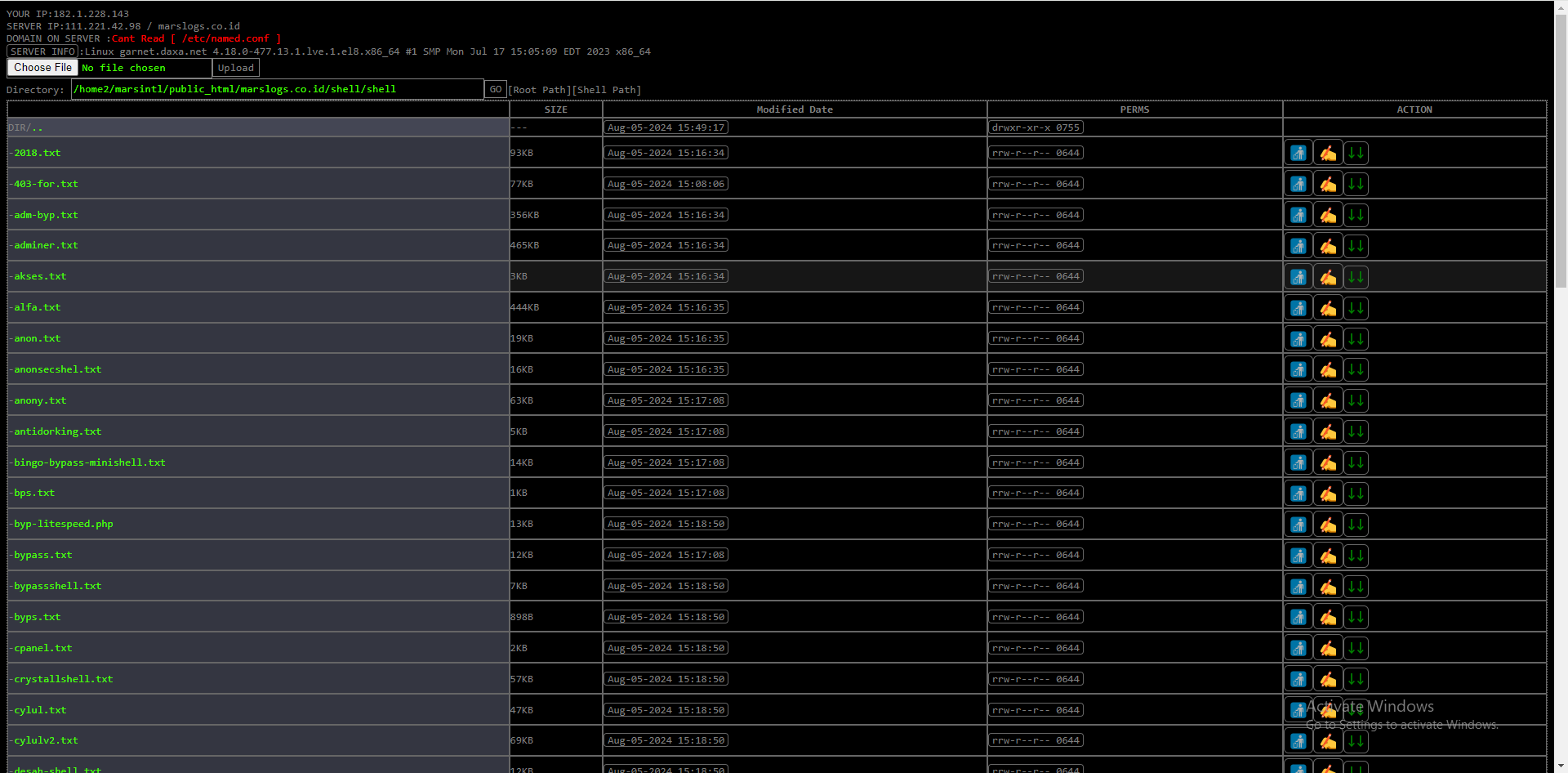This screenshot has width=1568, height=773.
Task: Download bypassshell.txt via green arrows
Action: coord(1356,586)
